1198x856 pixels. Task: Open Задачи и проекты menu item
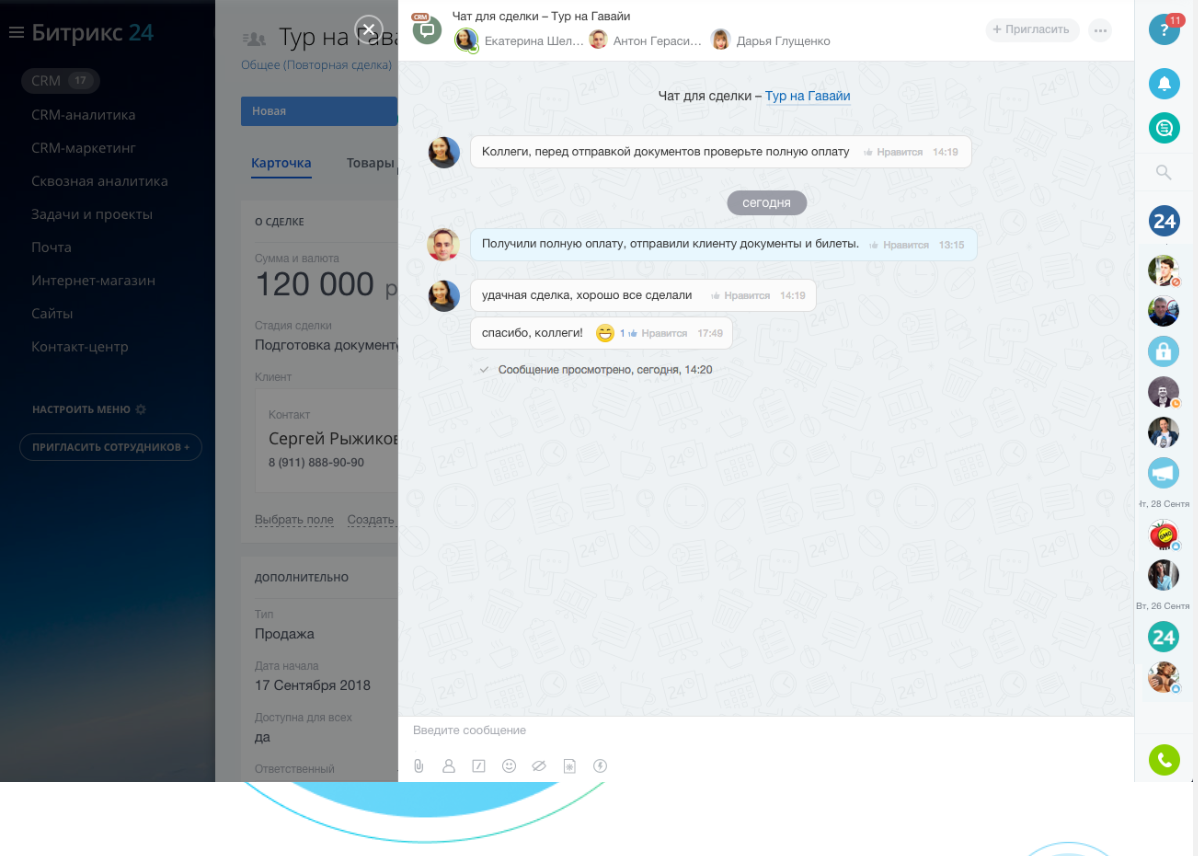pos(92,214)
